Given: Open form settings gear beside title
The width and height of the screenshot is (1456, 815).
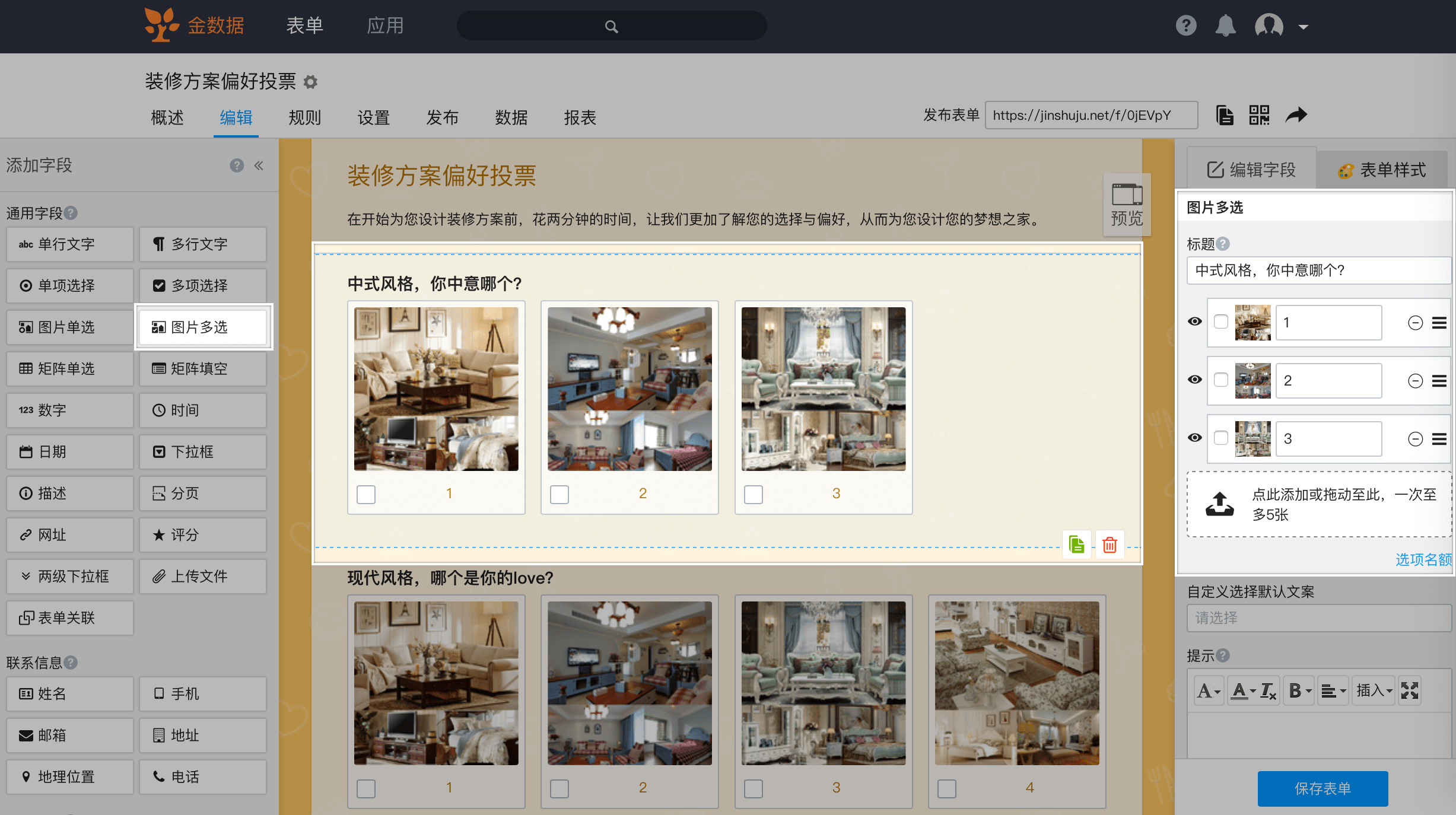Looking at the screenshot, I should coord(310,82).
